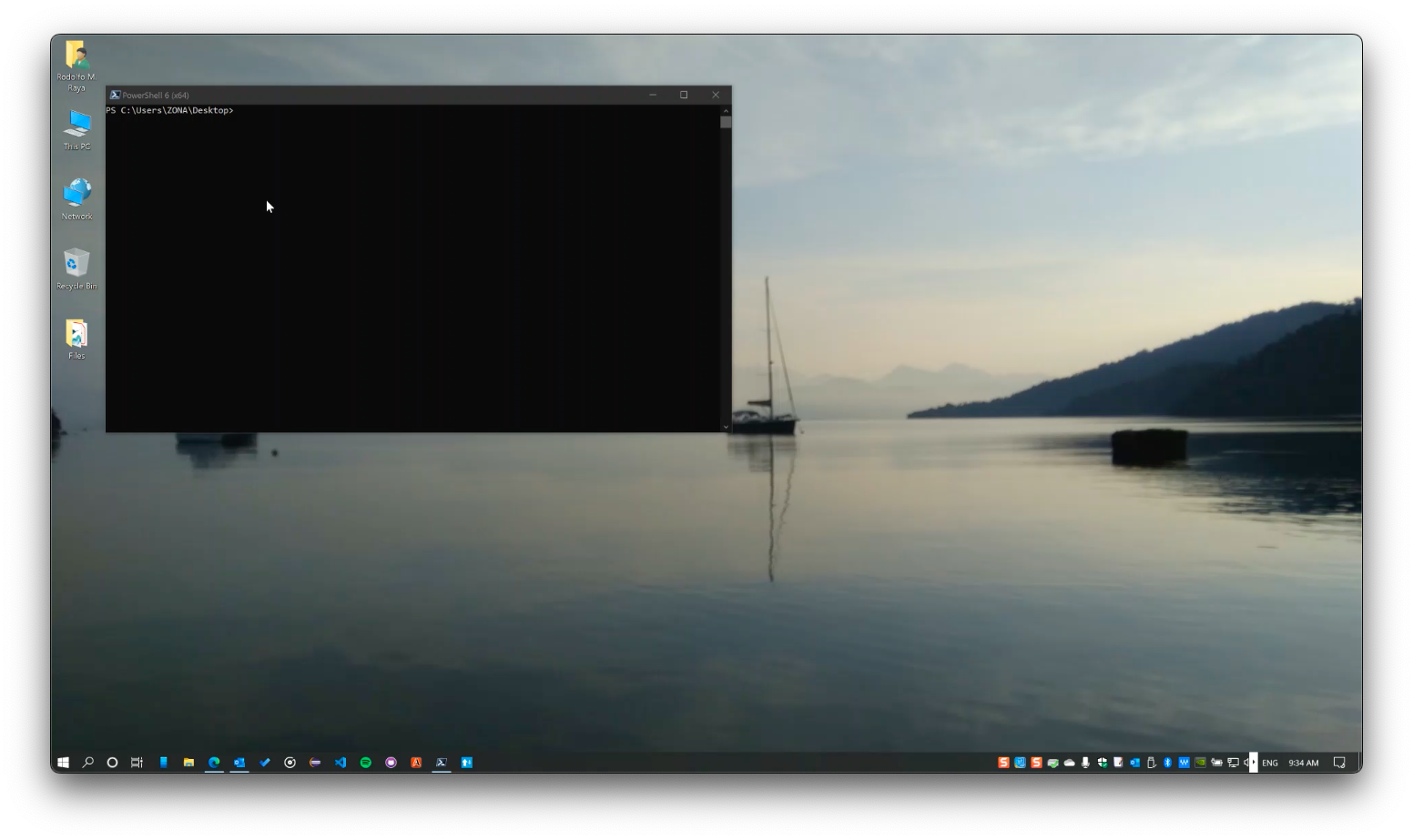This screenshot has height=840, width=1413.
Task: Open Visual Studio Code from taskbar
Action: 341,763
